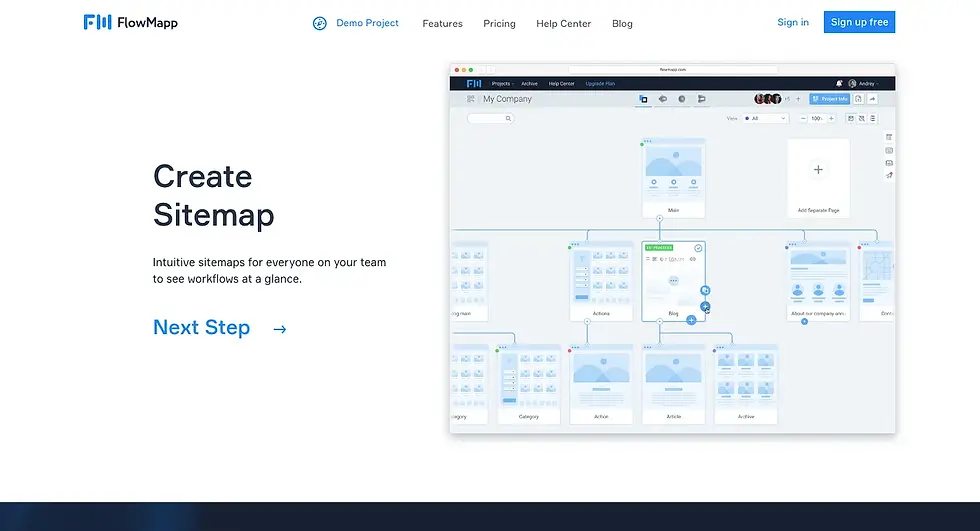Click the 100% zoom value
The height and width of the screenshot is (531, 980).
pos(817,118)
